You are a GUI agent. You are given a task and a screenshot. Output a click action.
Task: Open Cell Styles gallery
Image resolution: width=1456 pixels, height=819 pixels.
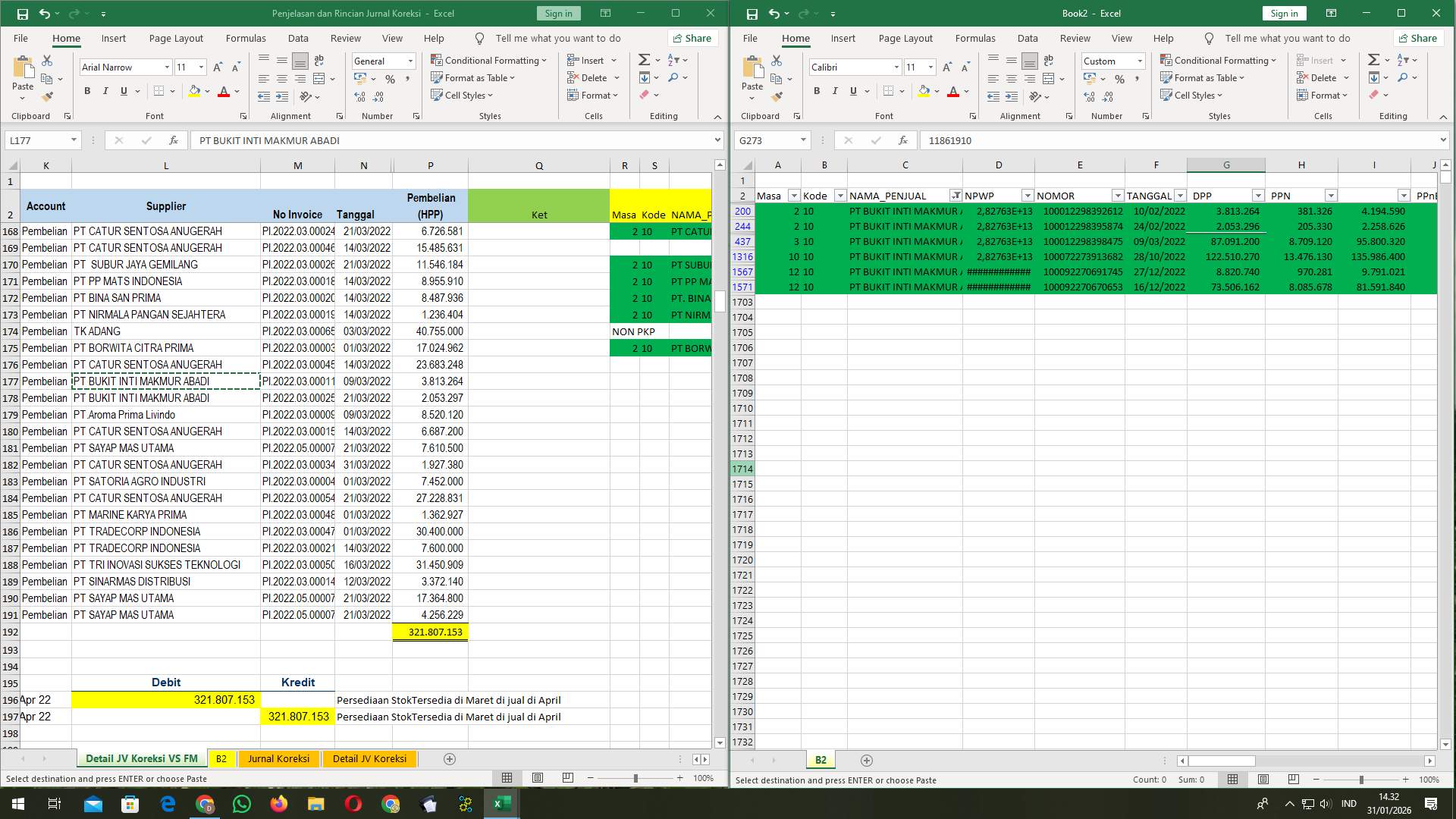(x=463, y=96)
